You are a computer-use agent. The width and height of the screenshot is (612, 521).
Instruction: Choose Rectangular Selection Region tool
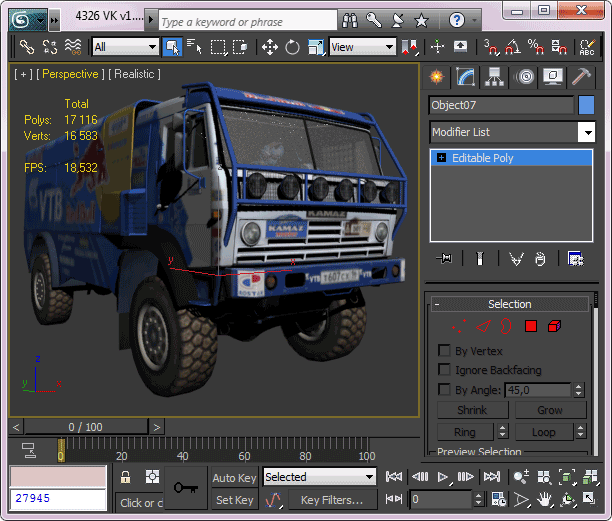(218, 47)
